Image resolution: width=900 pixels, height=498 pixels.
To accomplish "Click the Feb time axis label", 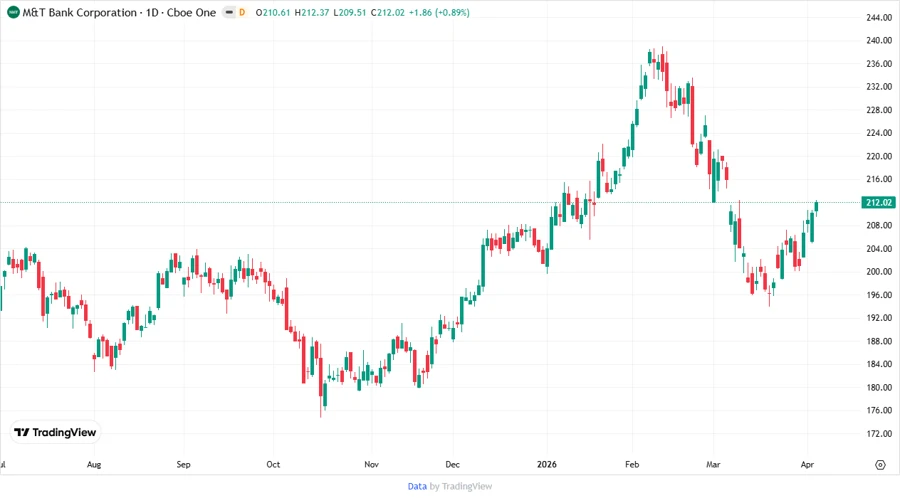I will click(632, 465).
